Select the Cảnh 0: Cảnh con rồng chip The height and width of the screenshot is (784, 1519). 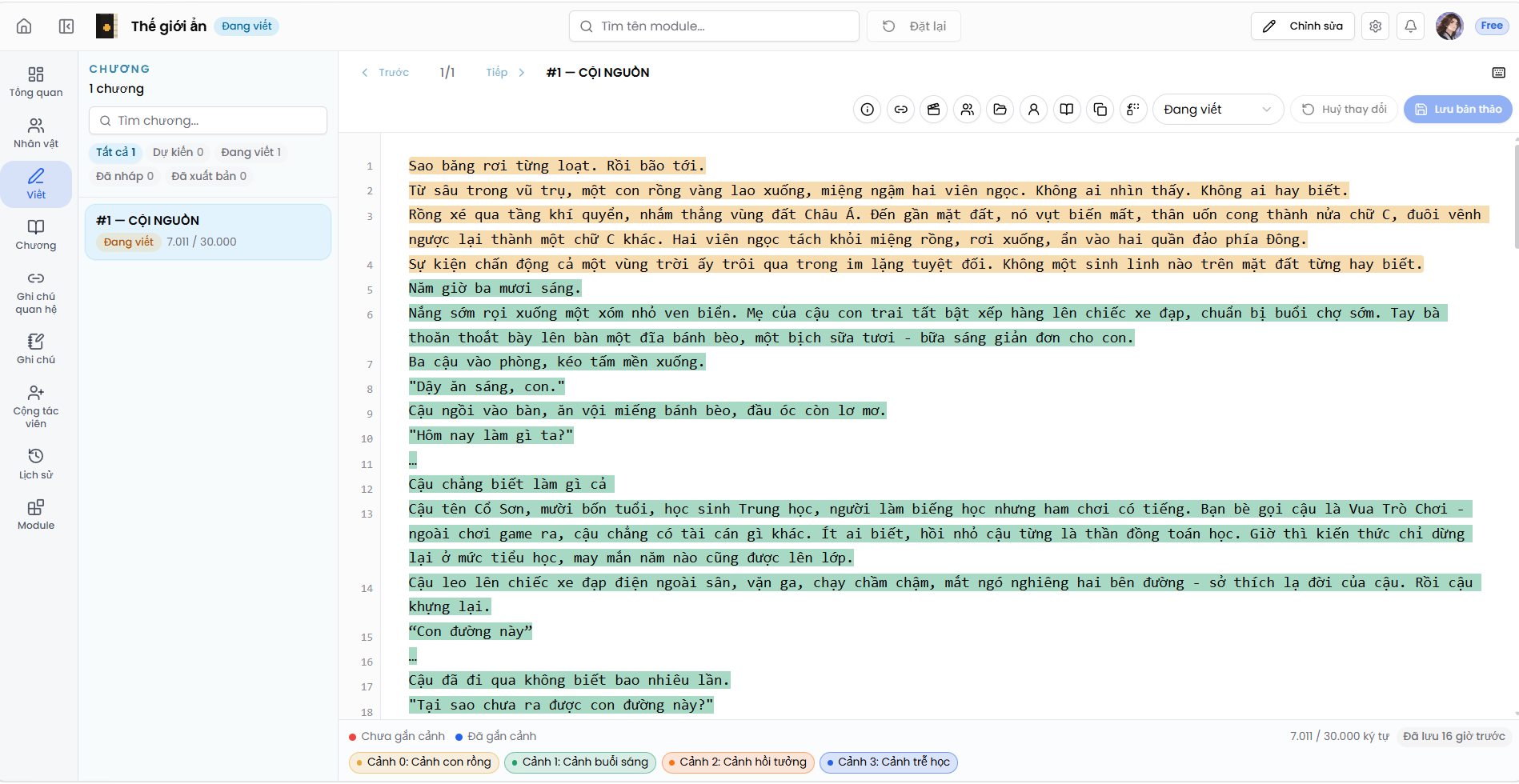click(x=424, y=762)
